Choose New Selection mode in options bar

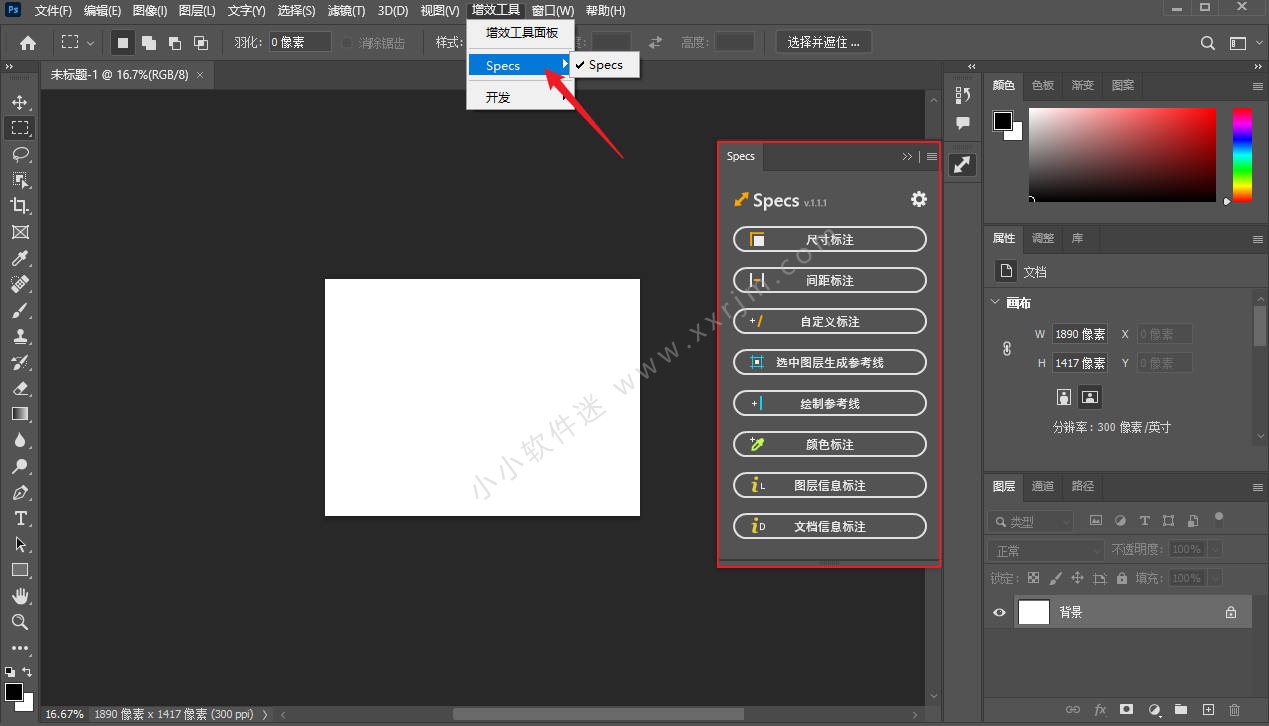tap(122, 43)
